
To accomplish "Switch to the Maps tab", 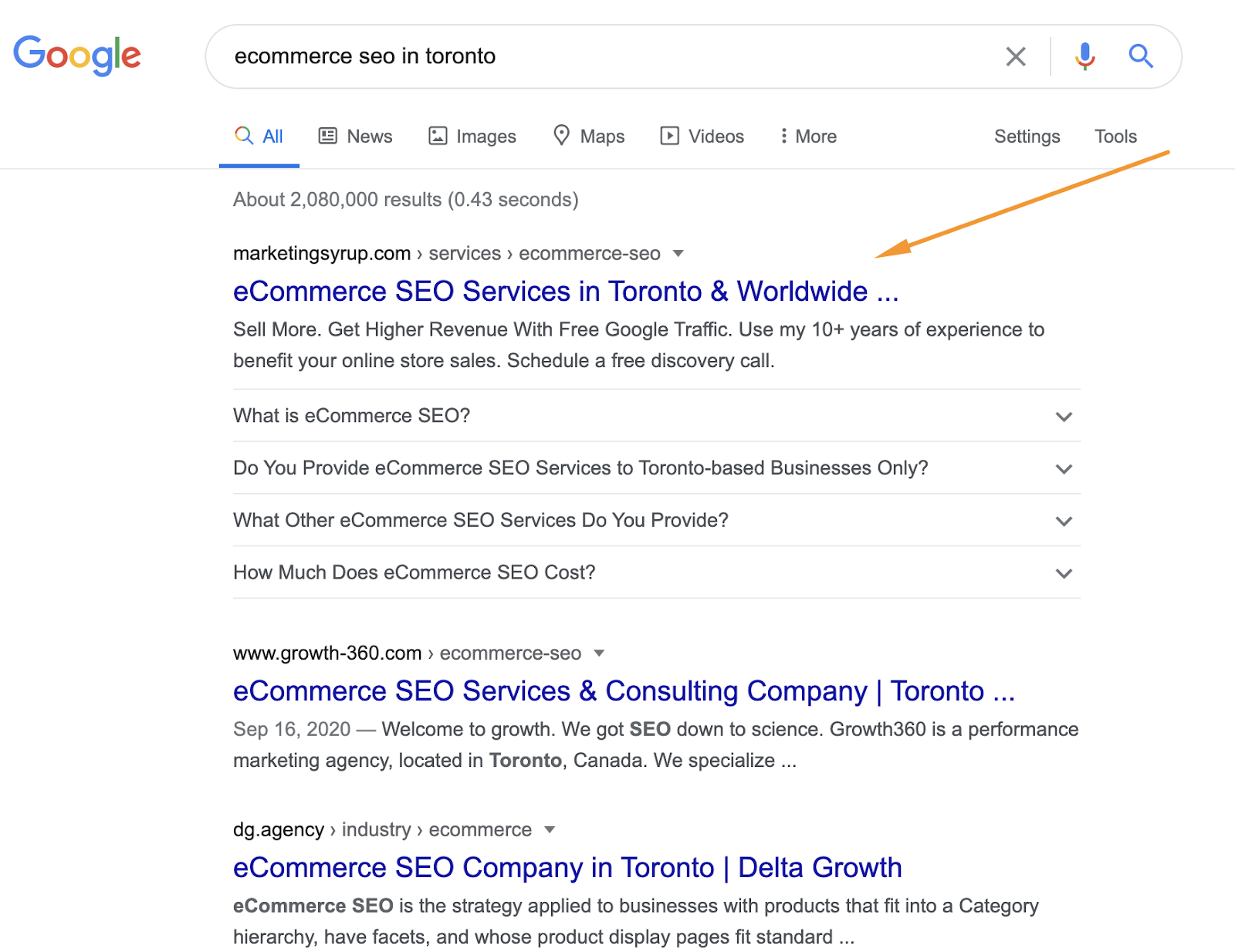I will tap(589, 137).
